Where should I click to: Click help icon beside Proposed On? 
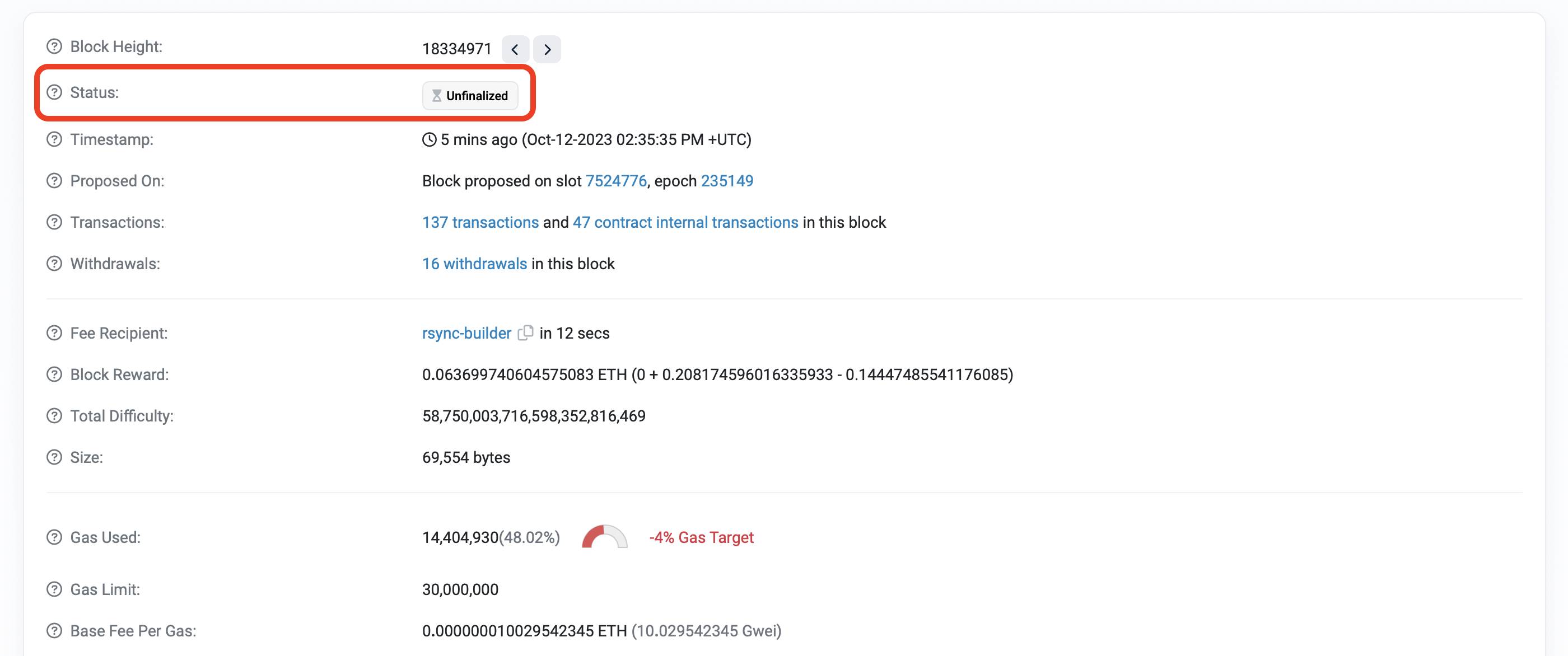54,181
